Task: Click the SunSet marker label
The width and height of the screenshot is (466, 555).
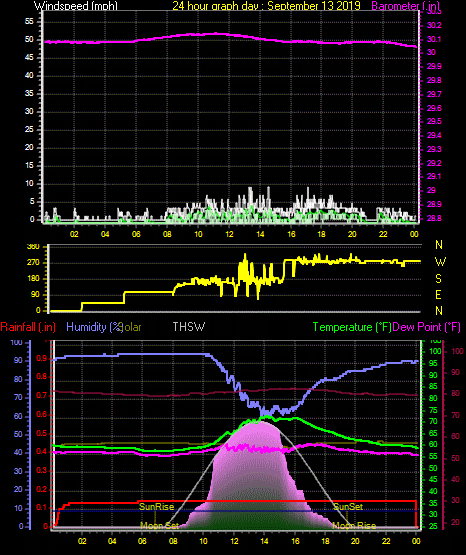Action: [x=348, y=507]
